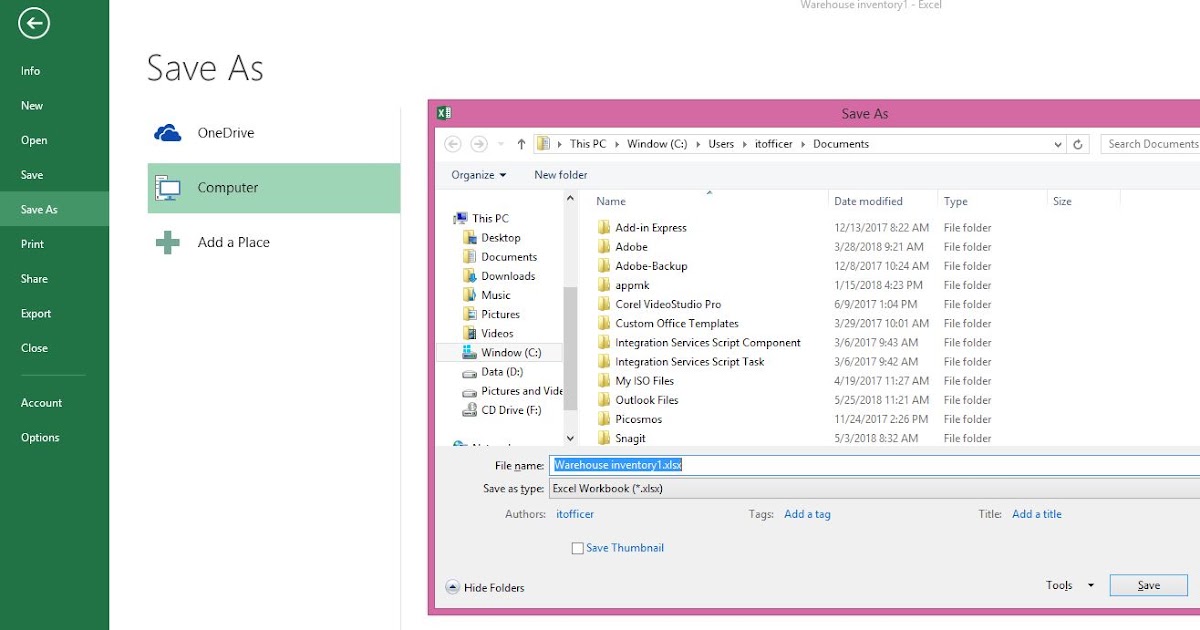This screenshot has height=630, width=1200.
Task: Click Hide Folders collapse button
Action: pos(485,588)
